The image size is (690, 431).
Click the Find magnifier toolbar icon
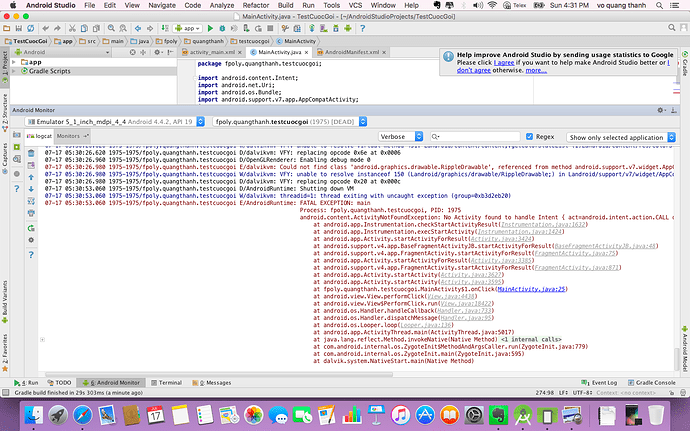111,28
